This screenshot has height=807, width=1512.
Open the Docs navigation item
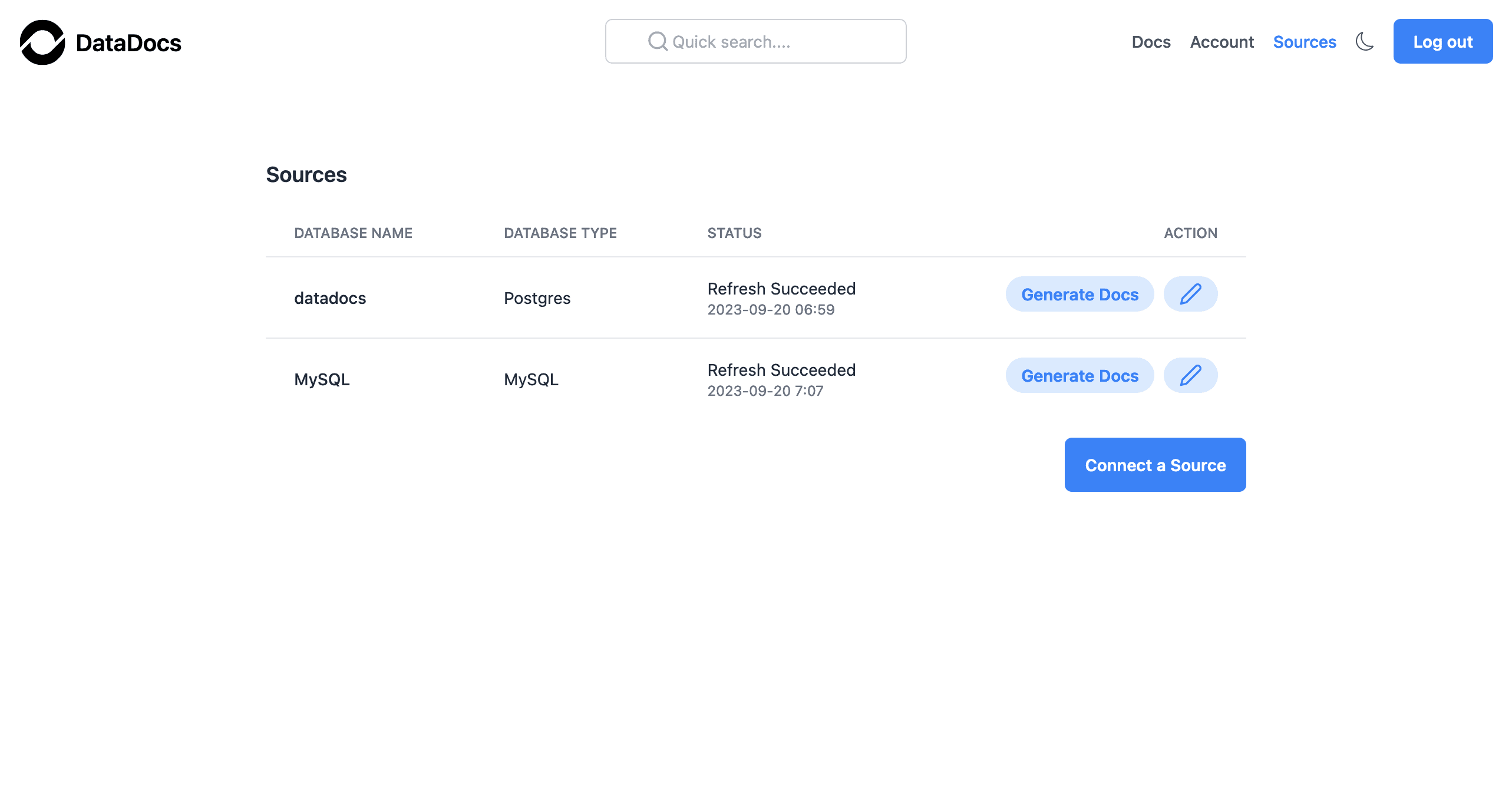[1151, 41]
